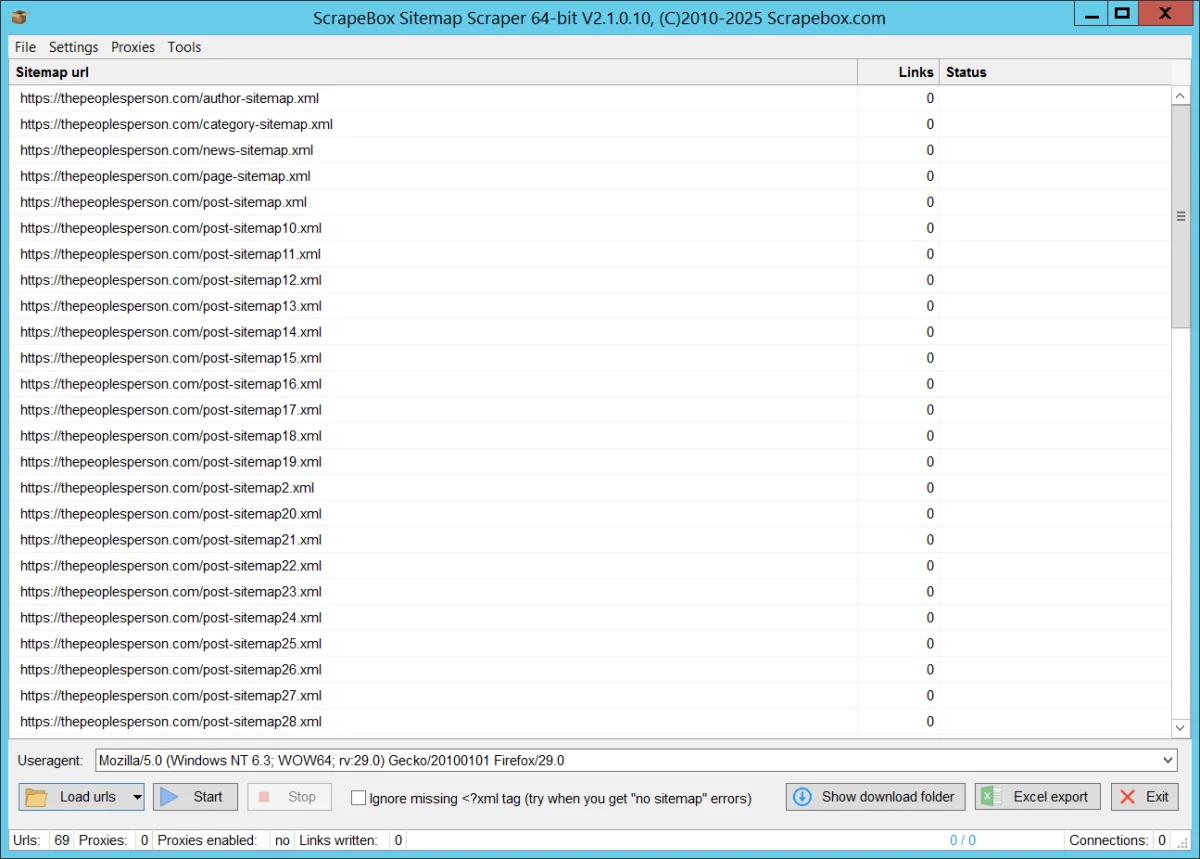Open the Tools menu
Image resolution: width=1200 pixels, height=859 pixels.
[x=184, y=47]
